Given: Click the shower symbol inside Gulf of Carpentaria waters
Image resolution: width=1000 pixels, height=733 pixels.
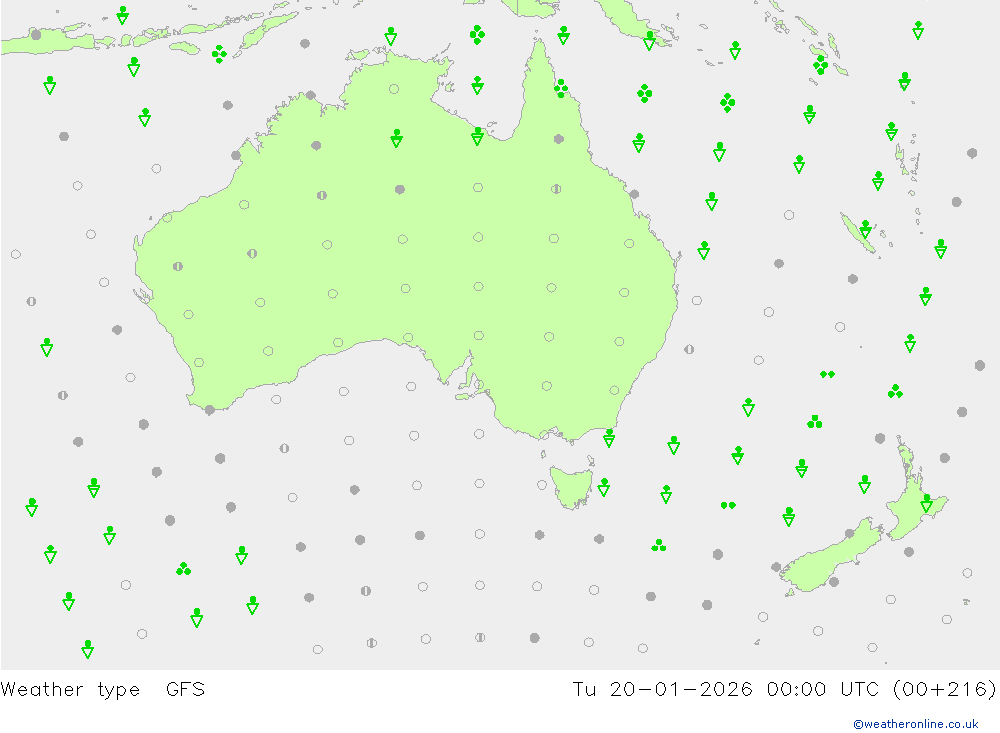Looking at the screenshot, I should tap(477, 85).
